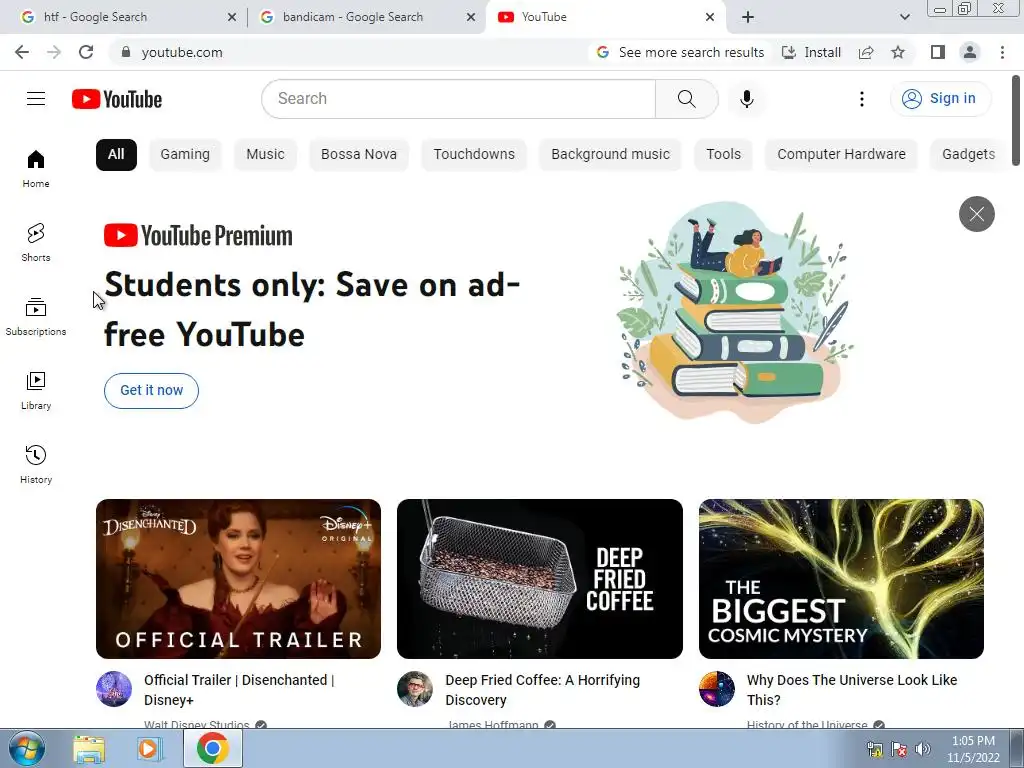Click browser back arrow
This screenshot has height=768, width=1024.
(22, 52)
